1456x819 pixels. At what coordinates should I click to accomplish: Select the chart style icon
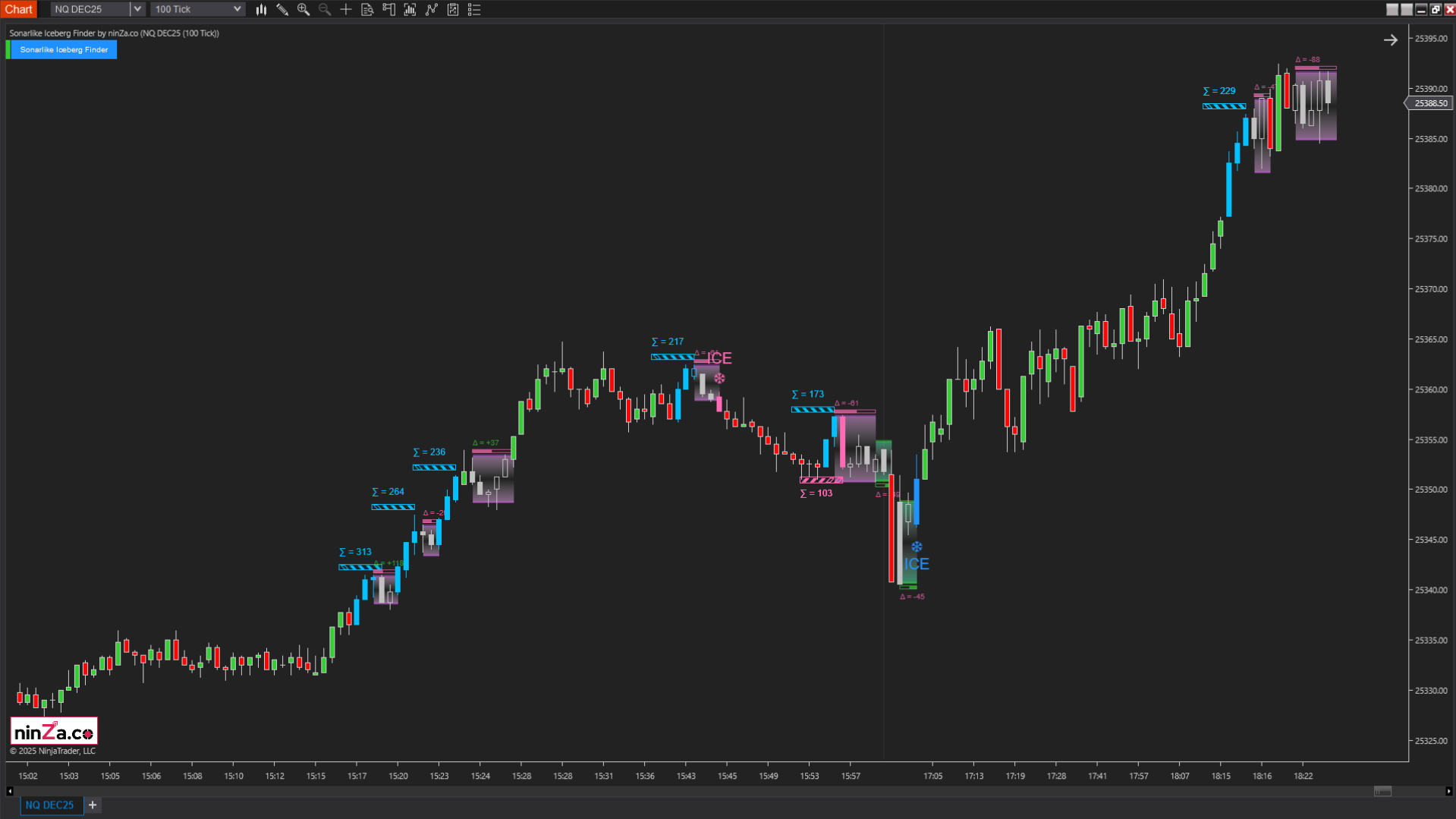pyautogui.click(x=261, y=9)
